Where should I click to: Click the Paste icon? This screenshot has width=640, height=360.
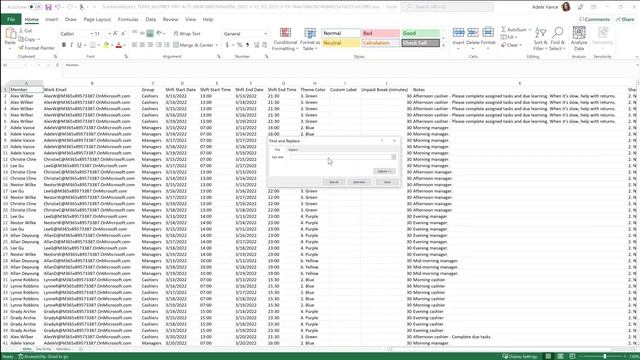click(x=10, y=33)
